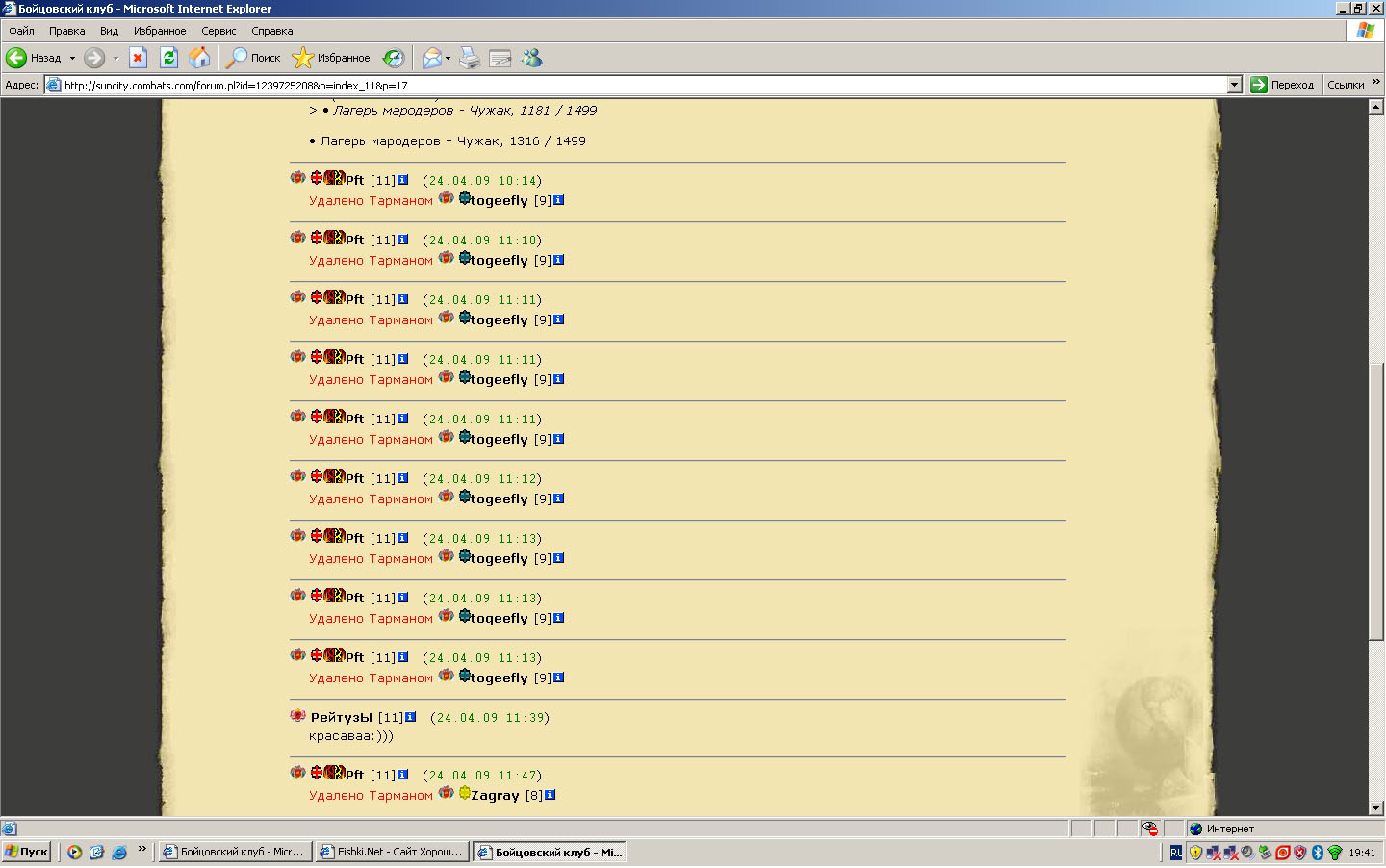This screenshot has height=868, width=1386.
Task: Open the Избранное favorites star button
Action: pos(331,58)
